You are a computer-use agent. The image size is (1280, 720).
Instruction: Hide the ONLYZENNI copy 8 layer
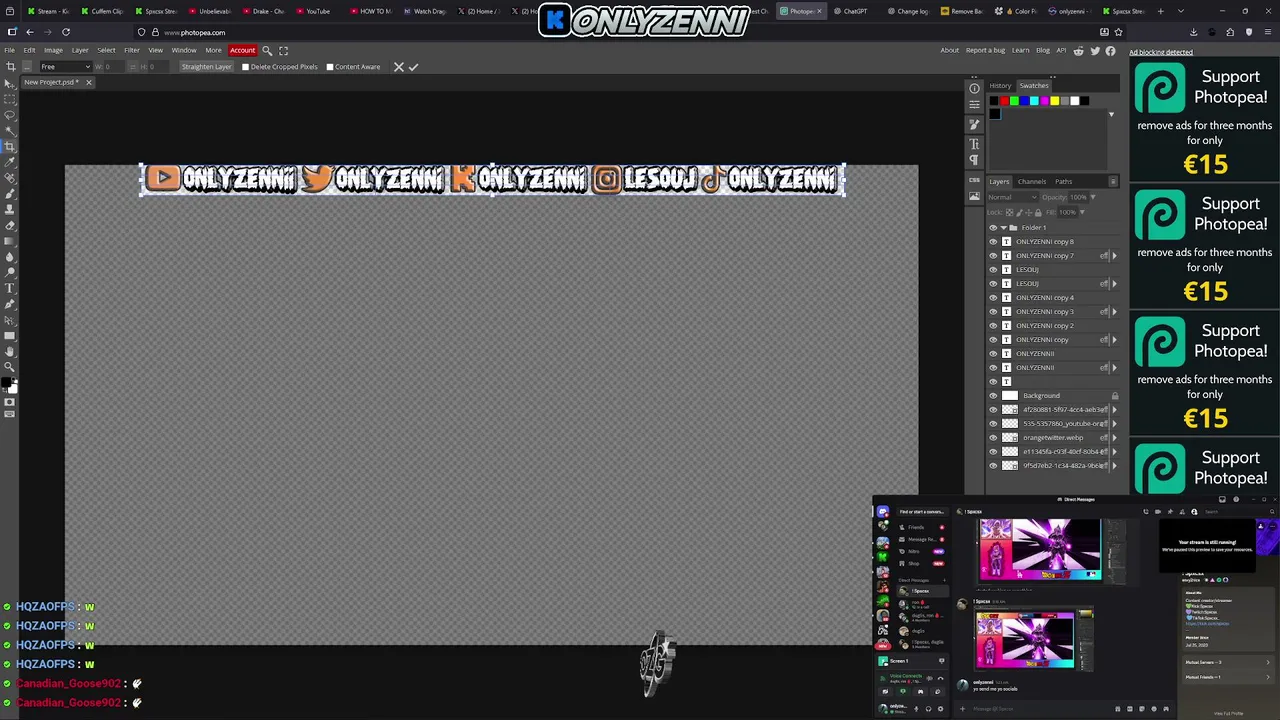click(x=993, y=242)
